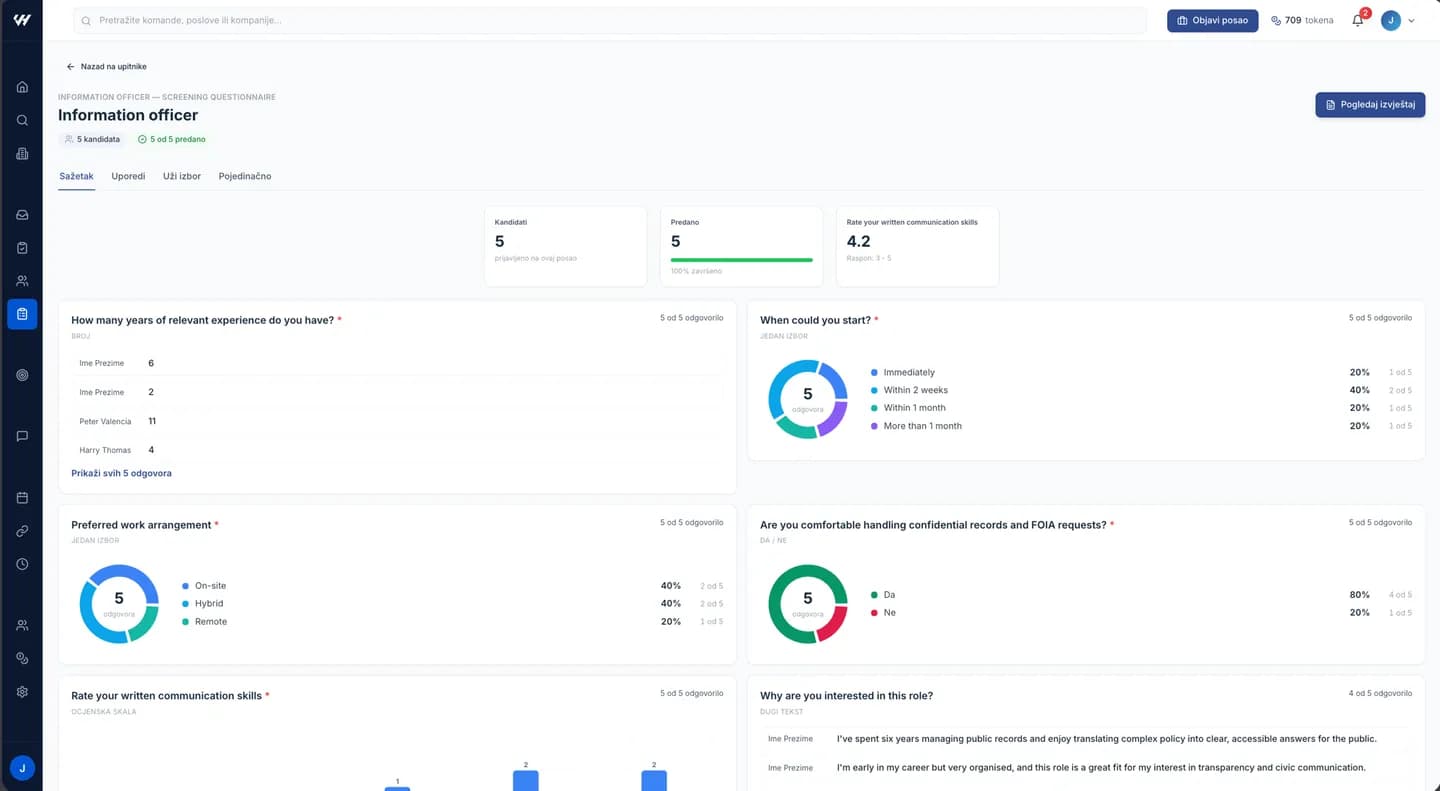Viewport: 1440px width, 791px height.
Task: Click the 5 od 5 predano badge
Action: pos(171,139)
